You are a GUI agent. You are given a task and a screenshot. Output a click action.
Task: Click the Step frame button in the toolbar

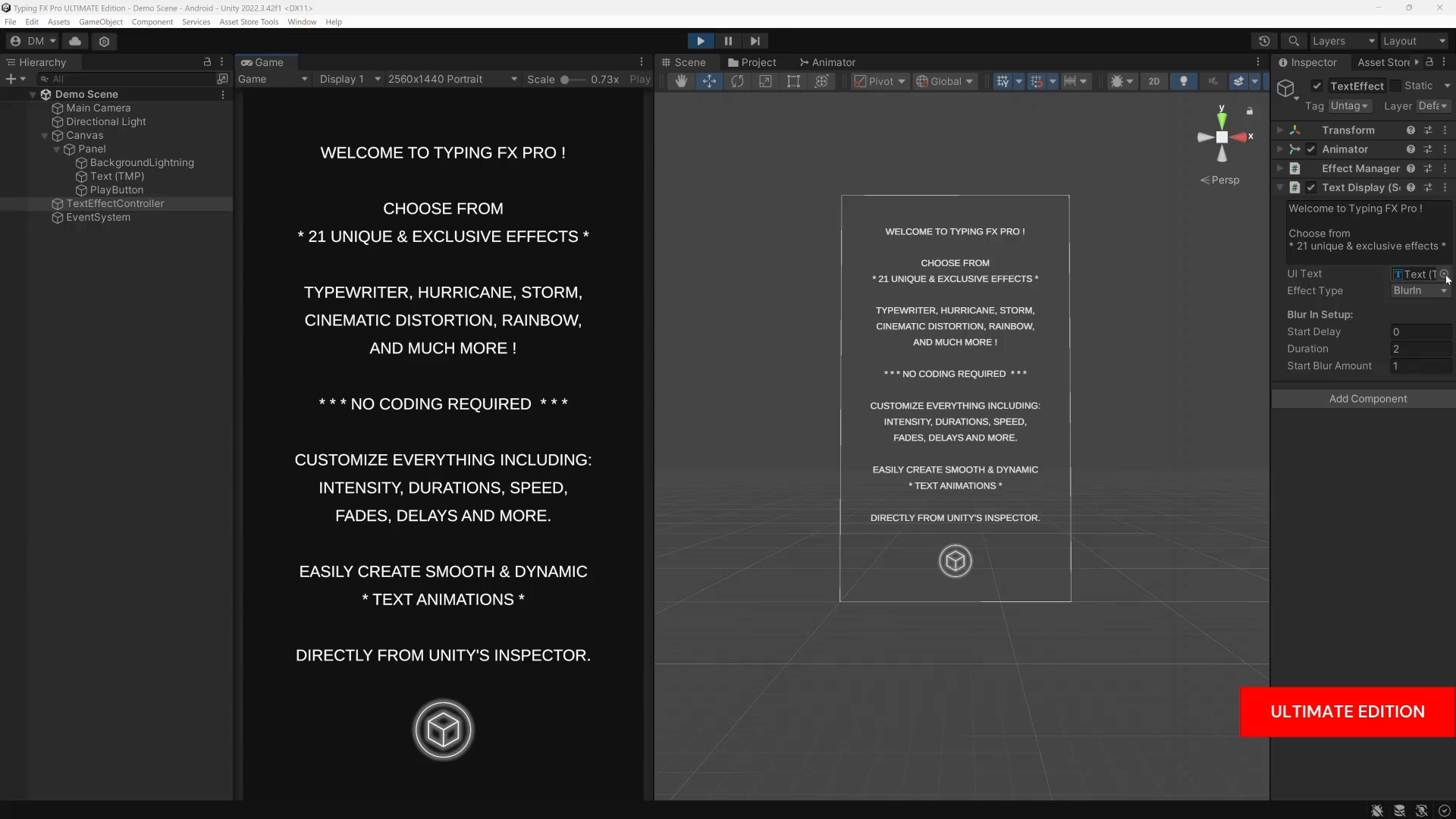pos(755,41)
